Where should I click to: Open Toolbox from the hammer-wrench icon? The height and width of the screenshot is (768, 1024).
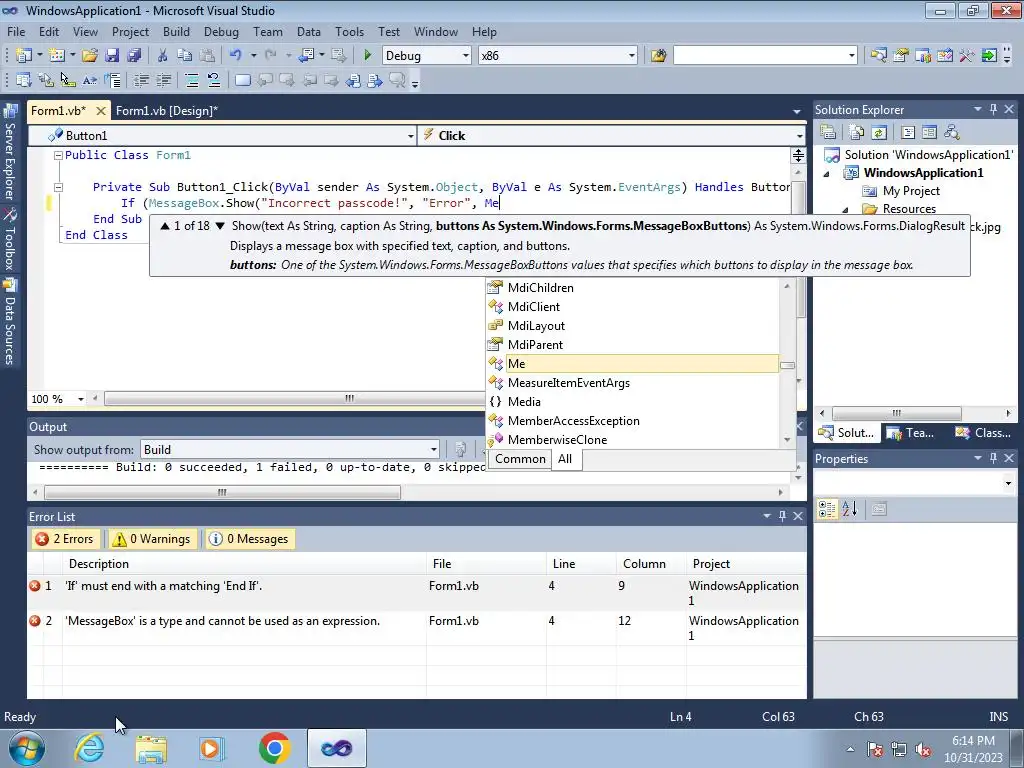click(967, 56)
